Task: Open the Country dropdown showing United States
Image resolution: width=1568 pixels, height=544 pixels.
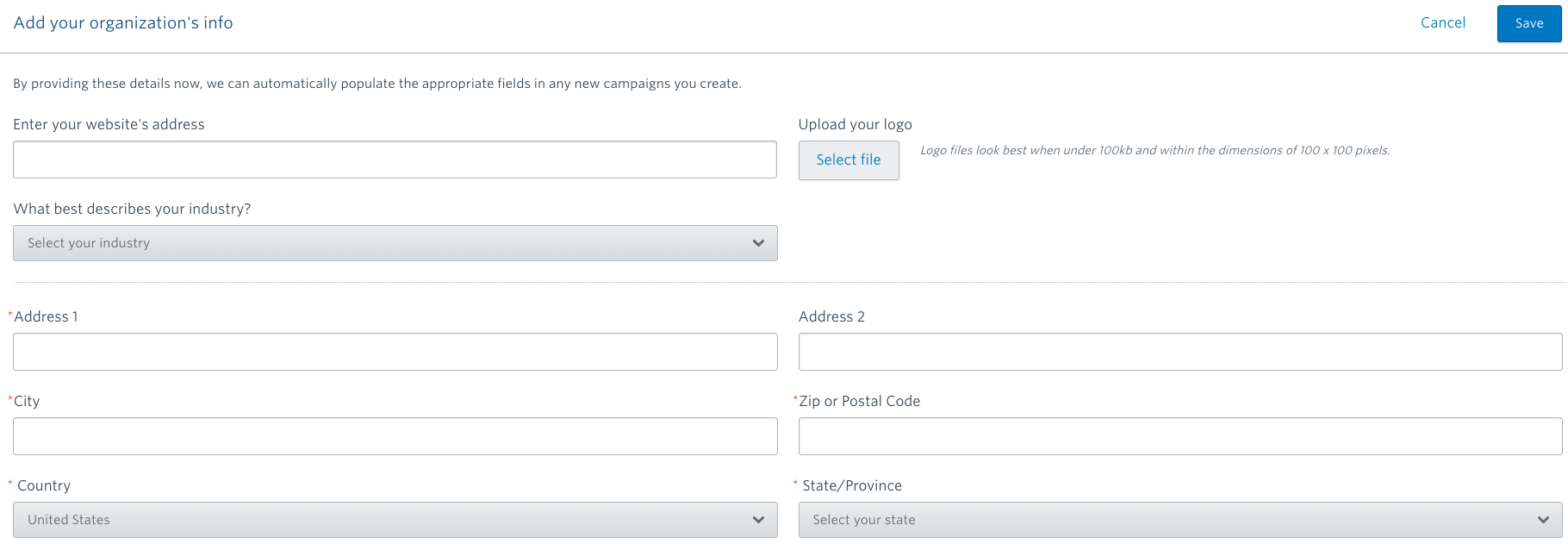Action: point(395,520)
